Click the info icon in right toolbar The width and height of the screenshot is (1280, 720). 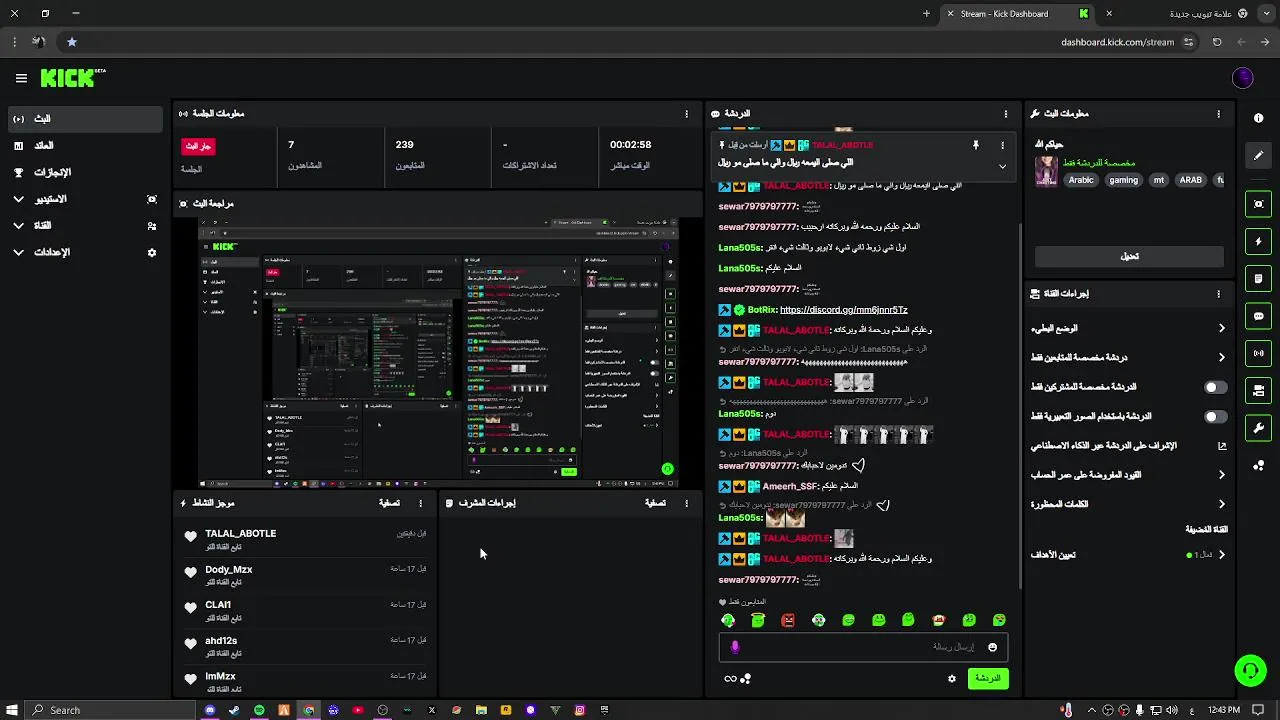tap(1258, 118)
